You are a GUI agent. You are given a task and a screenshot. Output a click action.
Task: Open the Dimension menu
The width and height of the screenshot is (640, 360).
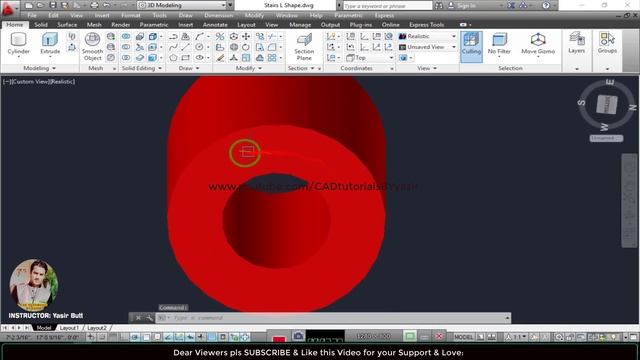218,15
